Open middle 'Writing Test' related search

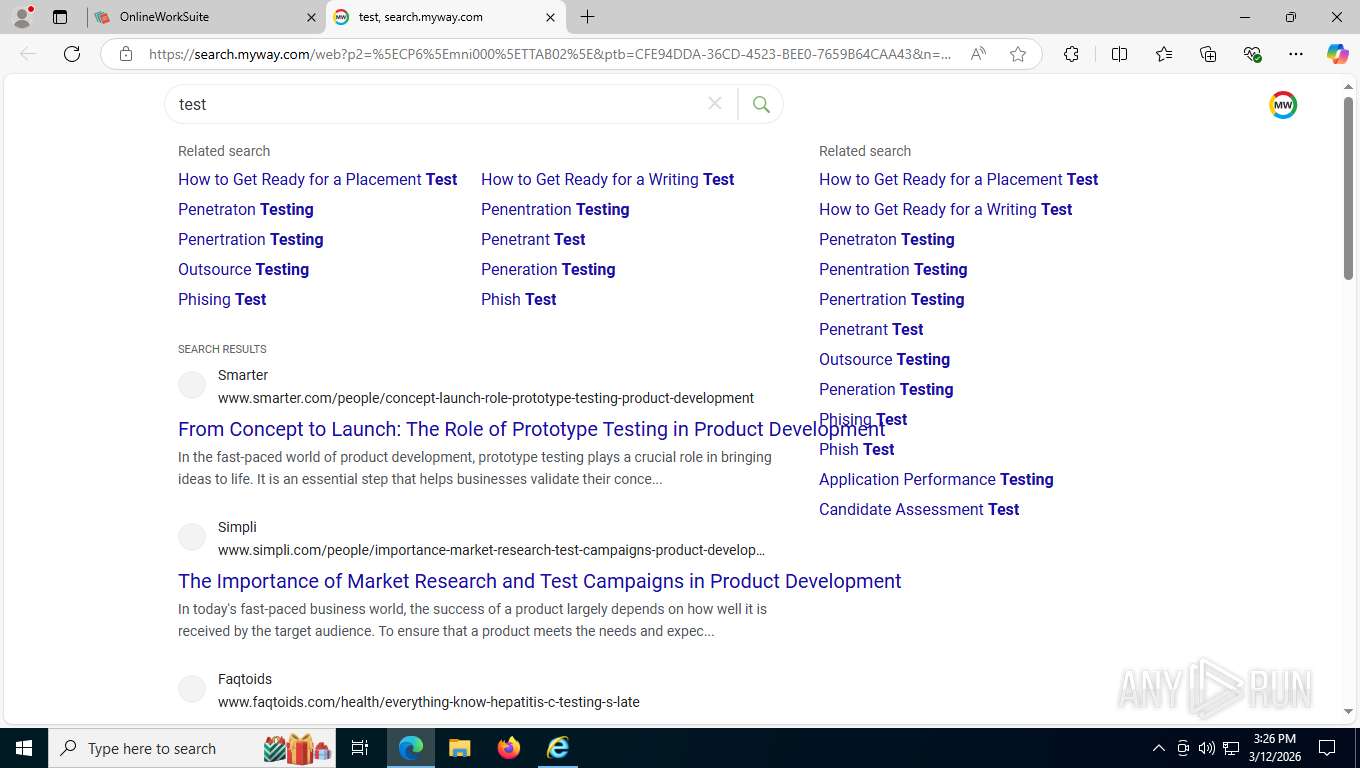(x=607, y=179)
